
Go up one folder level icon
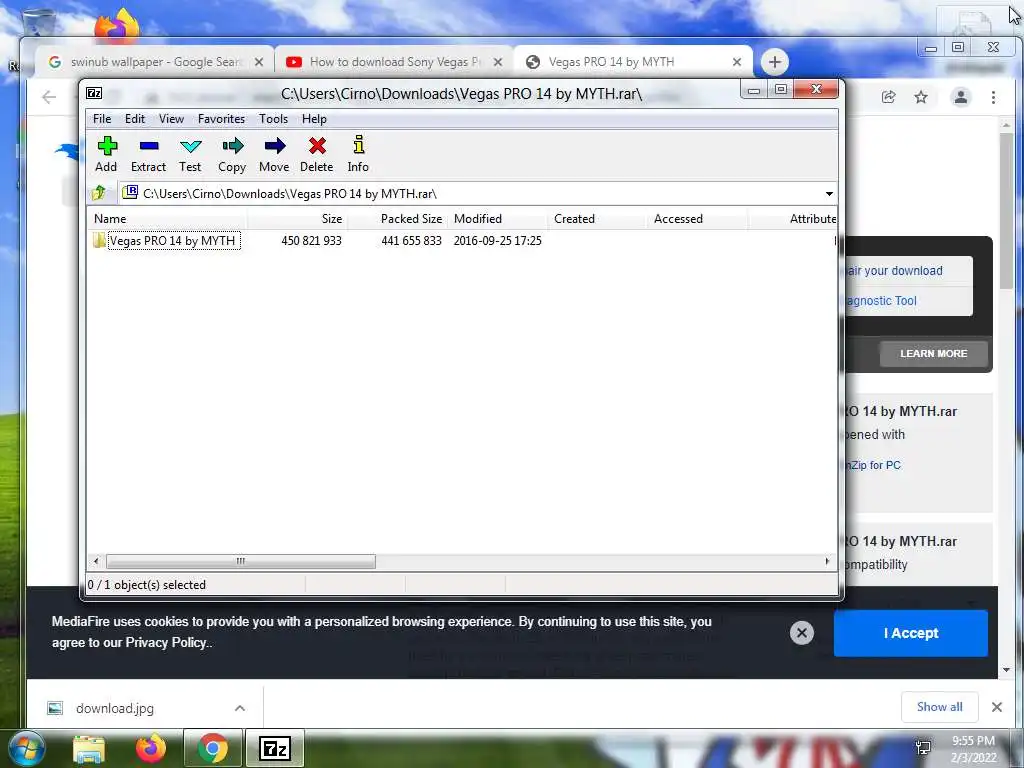[99, 193]
